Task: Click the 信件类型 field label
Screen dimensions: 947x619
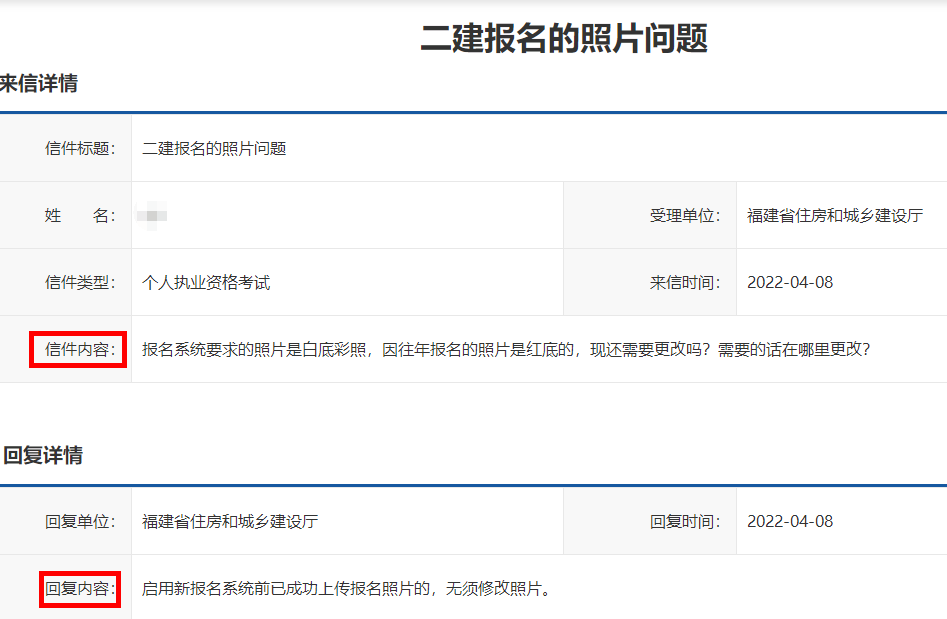Action: tap(80, 282)
